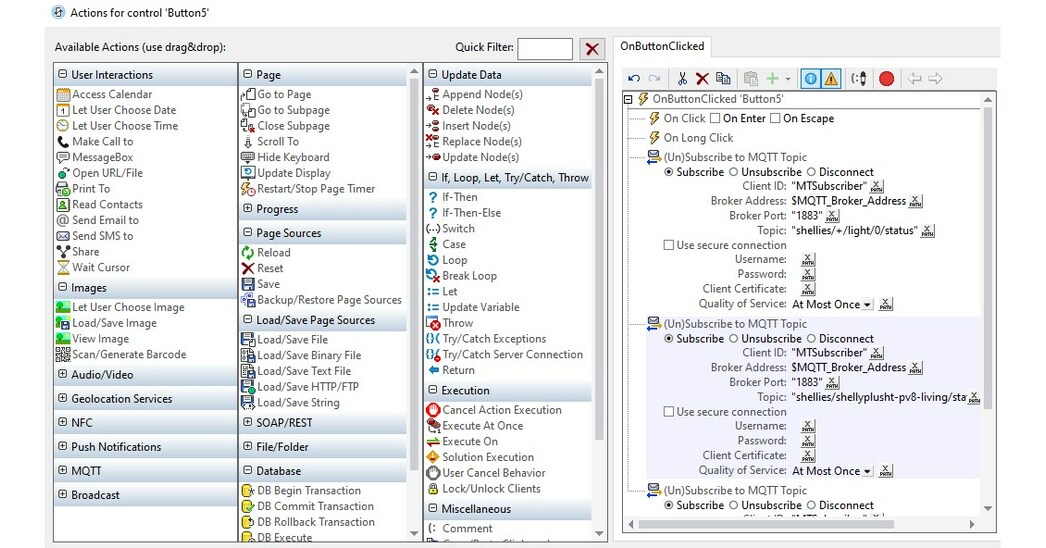The image size is (1046, 548).
Task: Select the MessageBox action
Action: pyautogui.click(x=102, y=157)
